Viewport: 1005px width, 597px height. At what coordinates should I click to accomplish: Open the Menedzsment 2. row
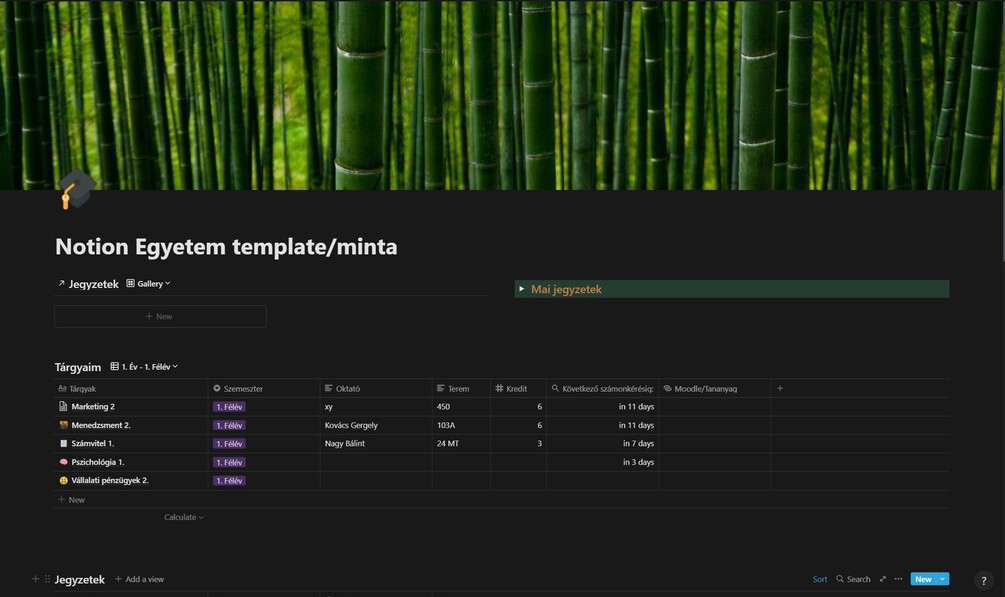(x=101, y=425)
